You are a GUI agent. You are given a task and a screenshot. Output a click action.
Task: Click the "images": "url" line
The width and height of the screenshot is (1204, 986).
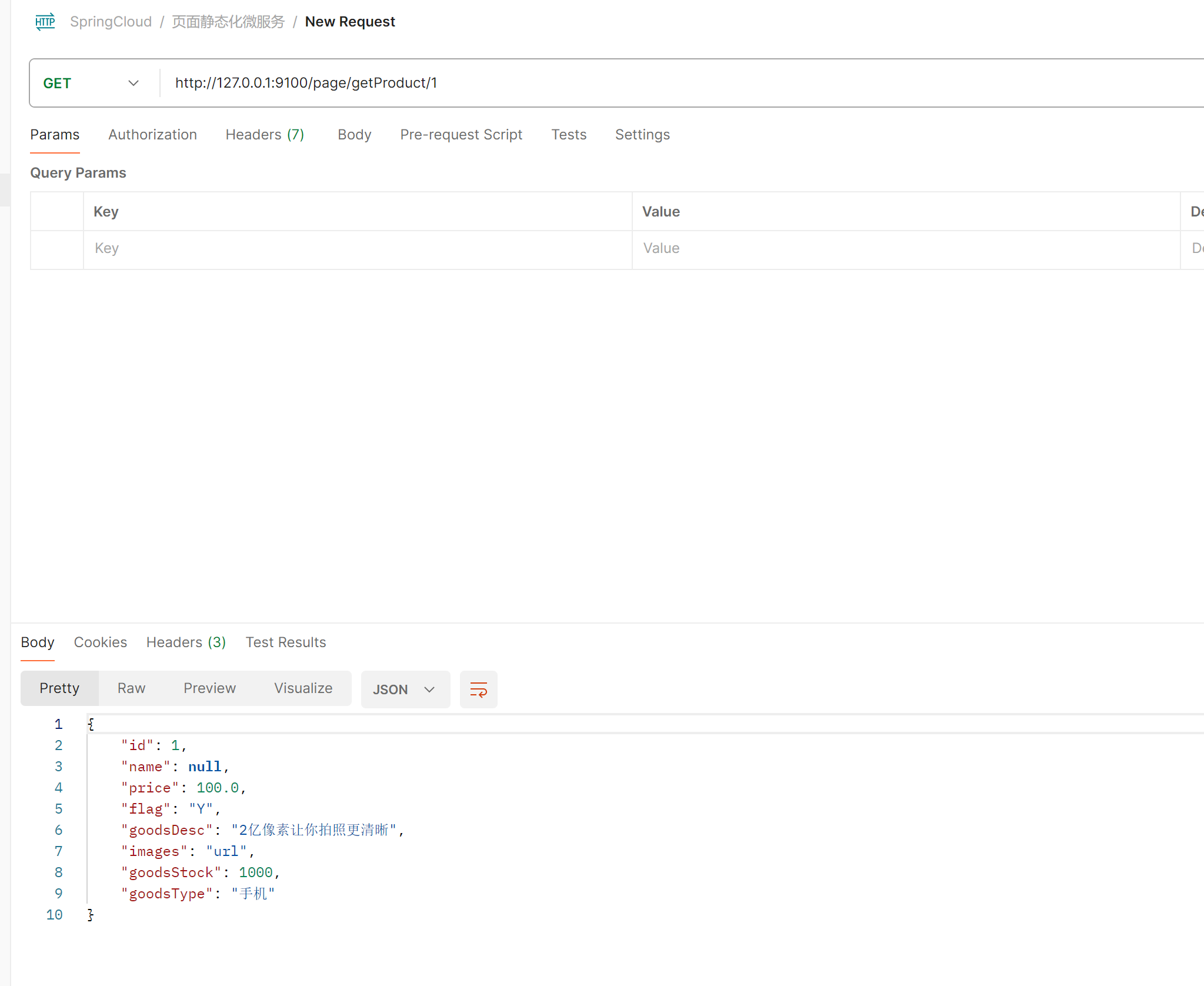coord(188,851)
